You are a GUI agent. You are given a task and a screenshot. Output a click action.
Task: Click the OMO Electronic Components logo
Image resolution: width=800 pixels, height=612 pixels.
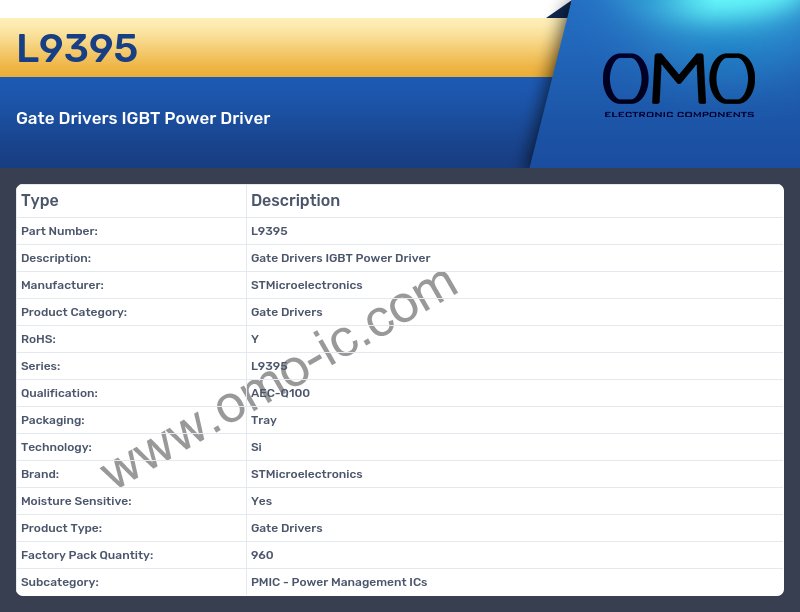[x=678, y=85]
